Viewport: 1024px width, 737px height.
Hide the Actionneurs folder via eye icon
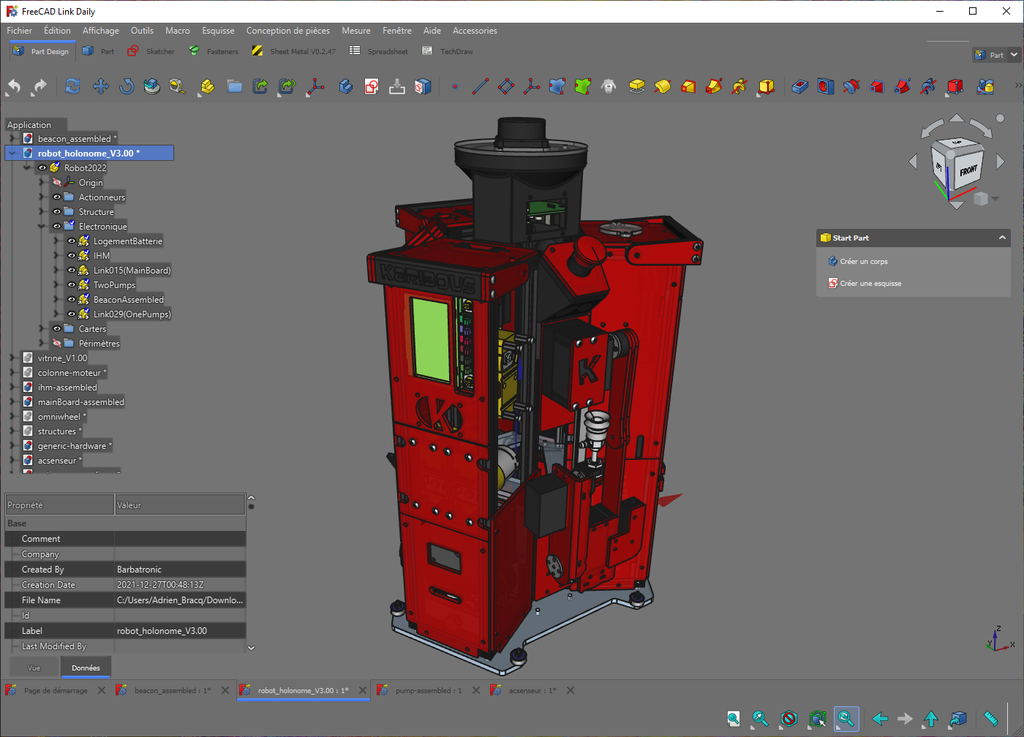click(x=57, y=197)
